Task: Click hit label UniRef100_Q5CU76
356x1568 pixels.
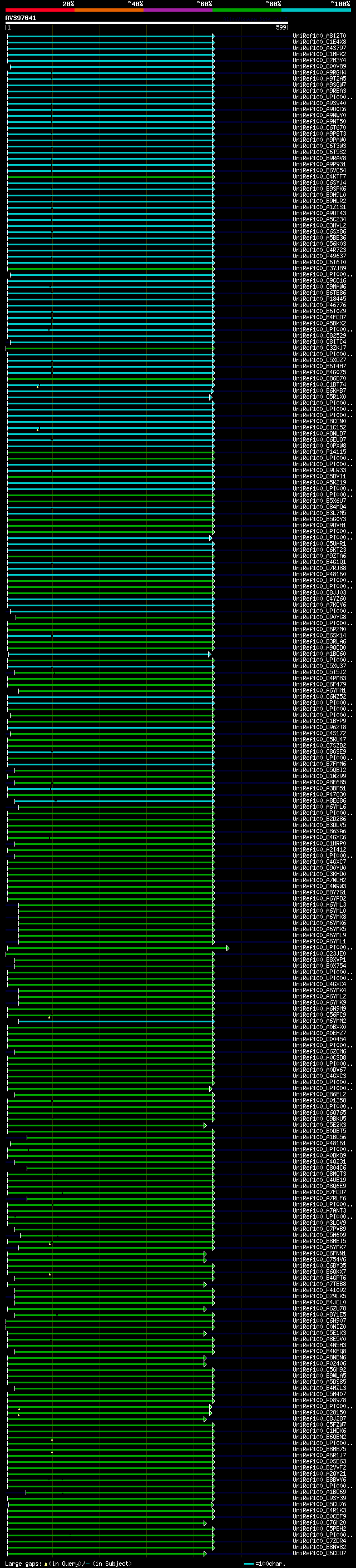Action: click(319, 1504)
